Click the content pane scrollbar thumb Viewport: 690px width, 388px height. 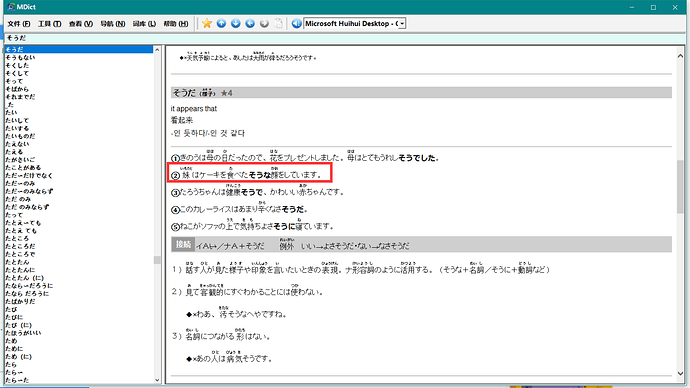click(680, 187)
